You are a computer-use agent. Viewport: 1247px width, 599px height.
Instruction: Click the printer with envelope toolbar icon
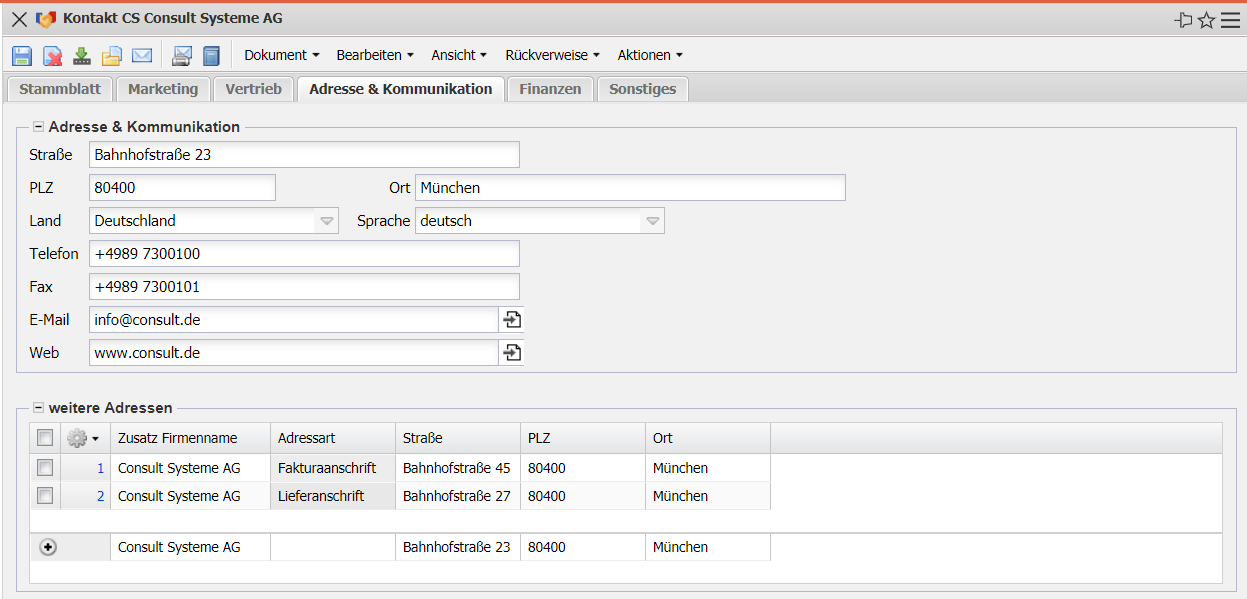182,56
